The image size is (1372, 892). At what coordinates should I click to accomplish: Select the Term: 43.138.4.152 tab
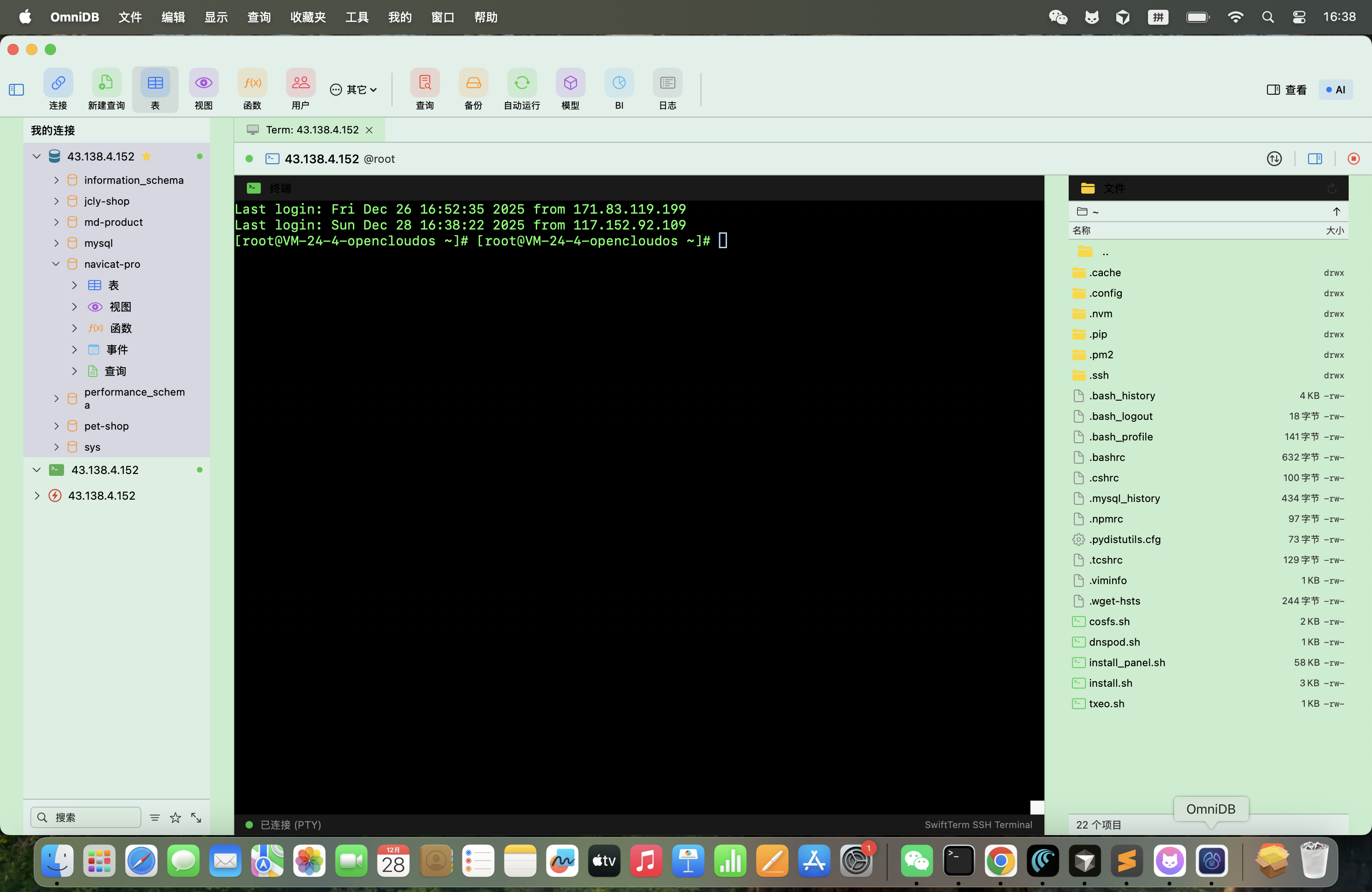click(311, 130)
